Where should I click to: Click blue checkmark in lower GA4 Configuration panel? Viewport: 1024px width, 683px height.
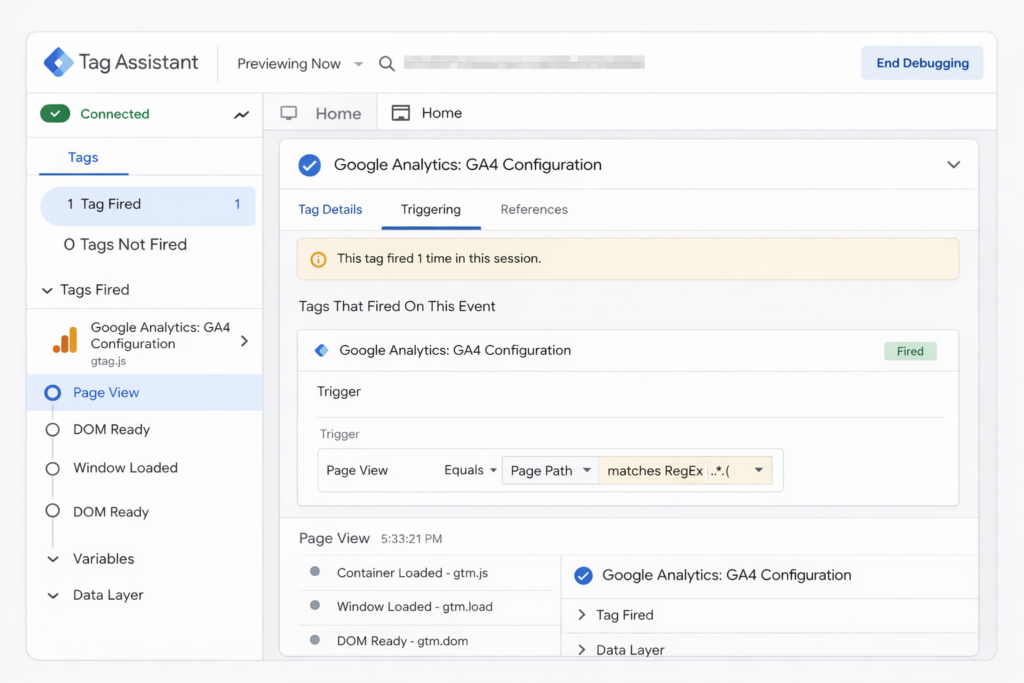click(x=583, y=575)
